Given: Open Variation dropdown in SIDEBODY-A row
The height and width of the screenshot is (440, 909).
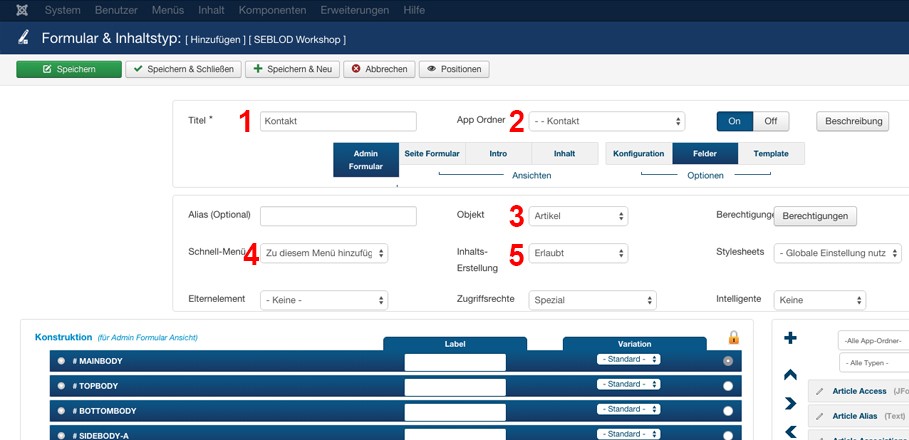Looking at the screenshot, I should pyautogui.click(x=628, y=434).
